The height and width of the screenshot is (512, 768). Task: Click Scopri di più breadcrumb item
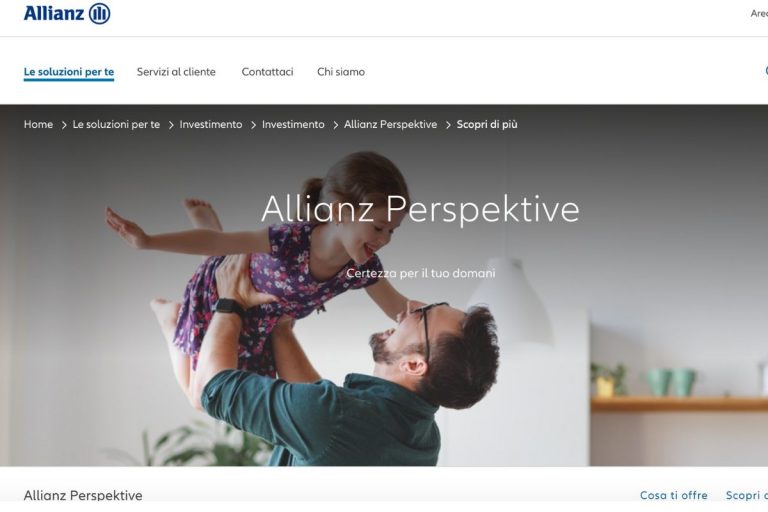coord(487,124)
